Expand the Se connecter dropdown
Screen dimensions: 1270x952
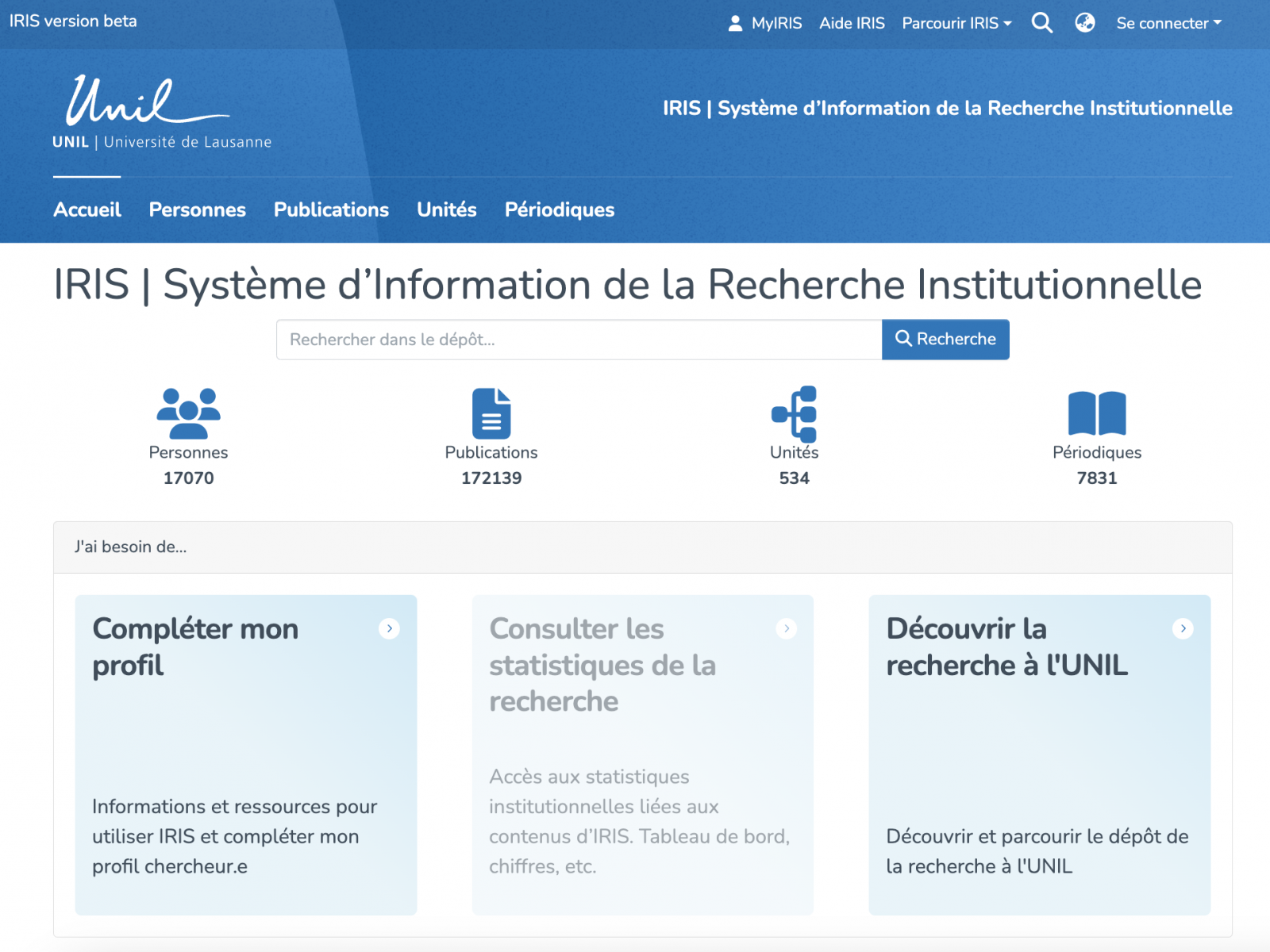[1168, 23]
